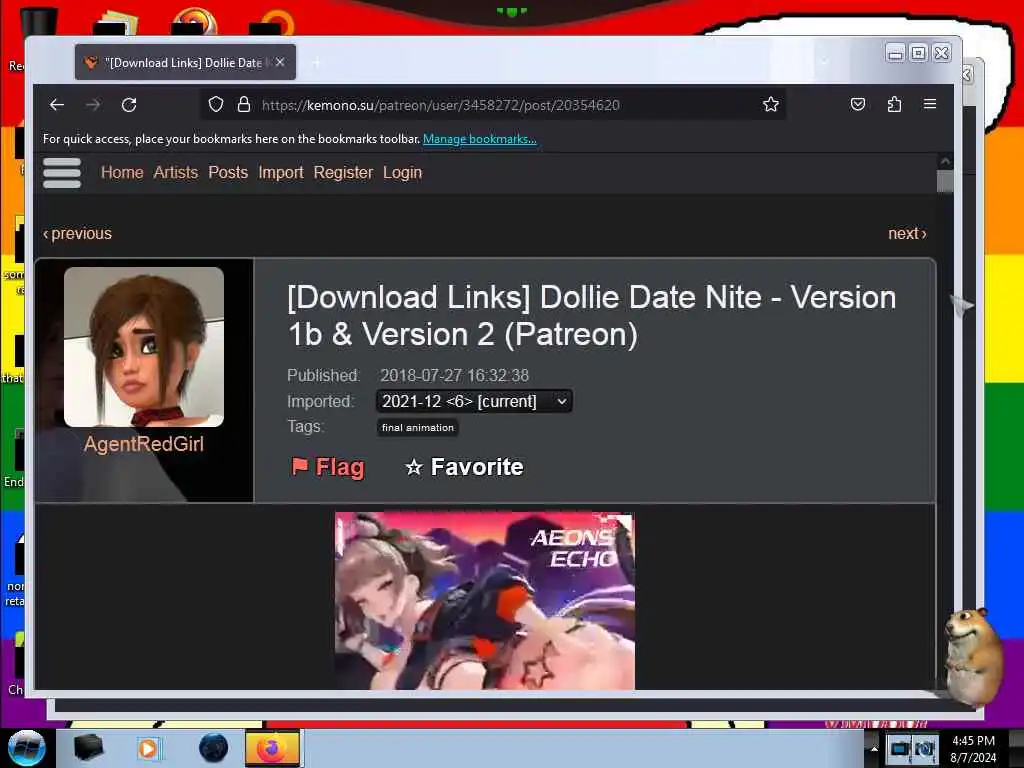Click the padlock site security icon
Screen dimensions: 1024x768
244,104
